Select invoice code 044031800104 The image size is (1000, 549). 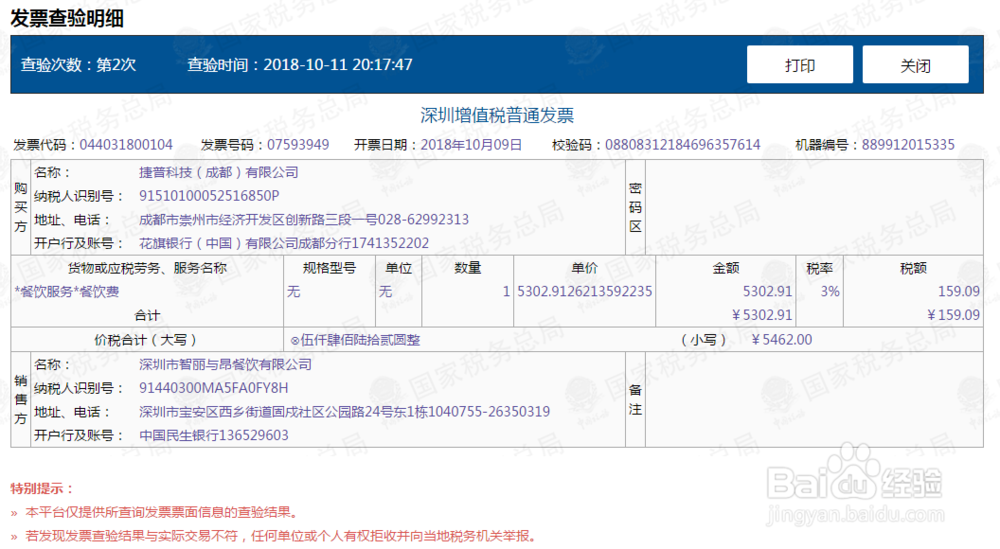(126, 145)
